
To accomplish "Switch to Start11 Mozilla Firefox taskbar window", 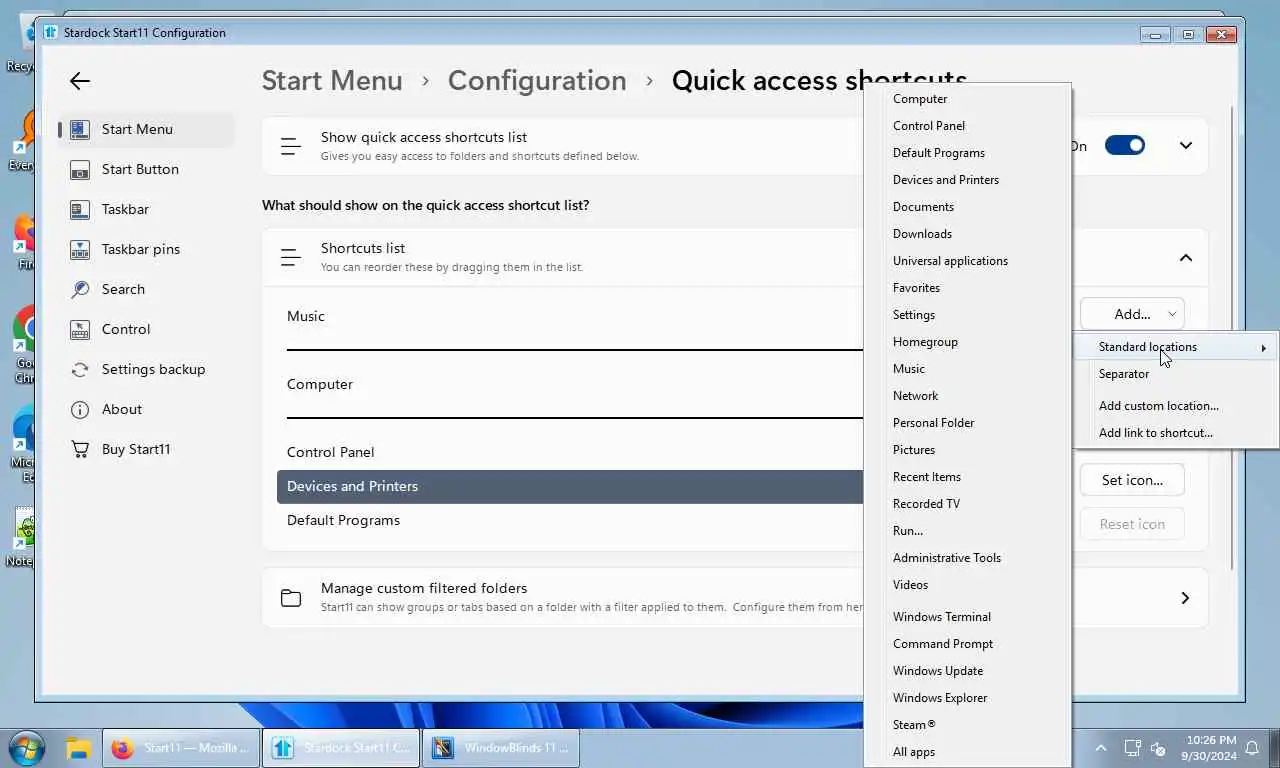I will pyautogui.click(x=181, y=748).
